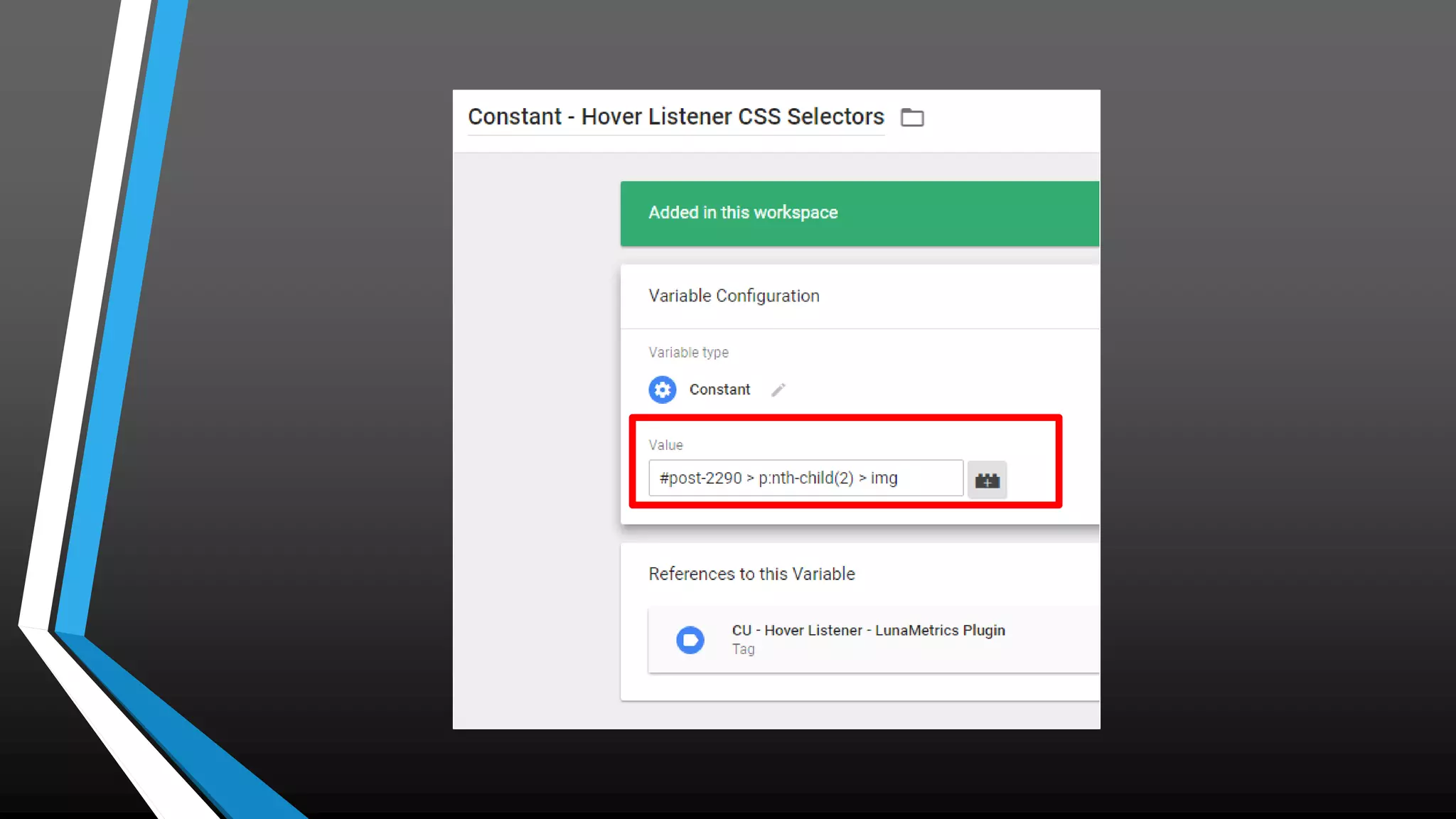
Task: Click the pencil icon to edit variable type
Action: coord(778,390)
